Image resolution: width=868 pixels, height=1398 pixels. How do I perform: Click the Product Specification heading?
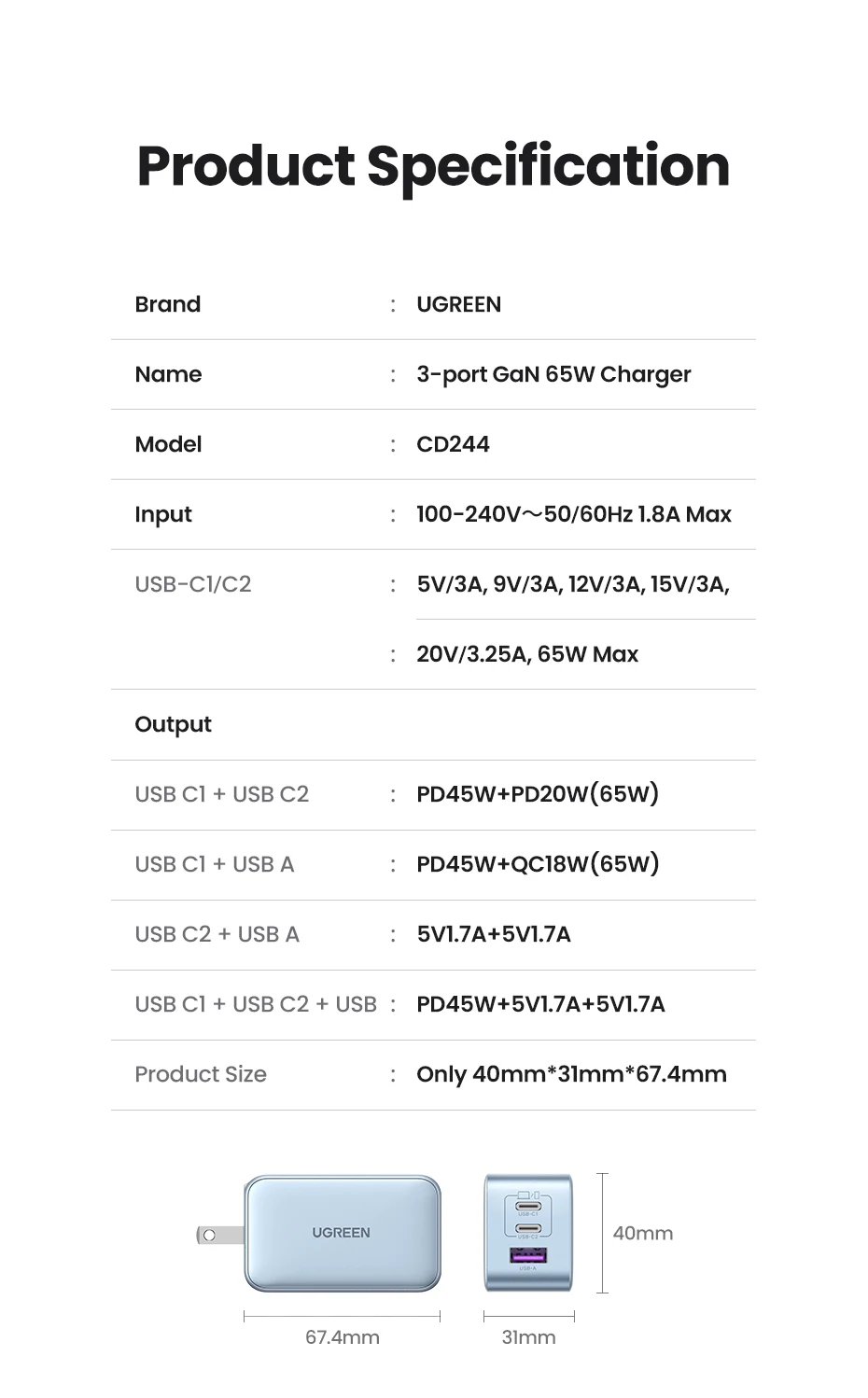[433, 165]
